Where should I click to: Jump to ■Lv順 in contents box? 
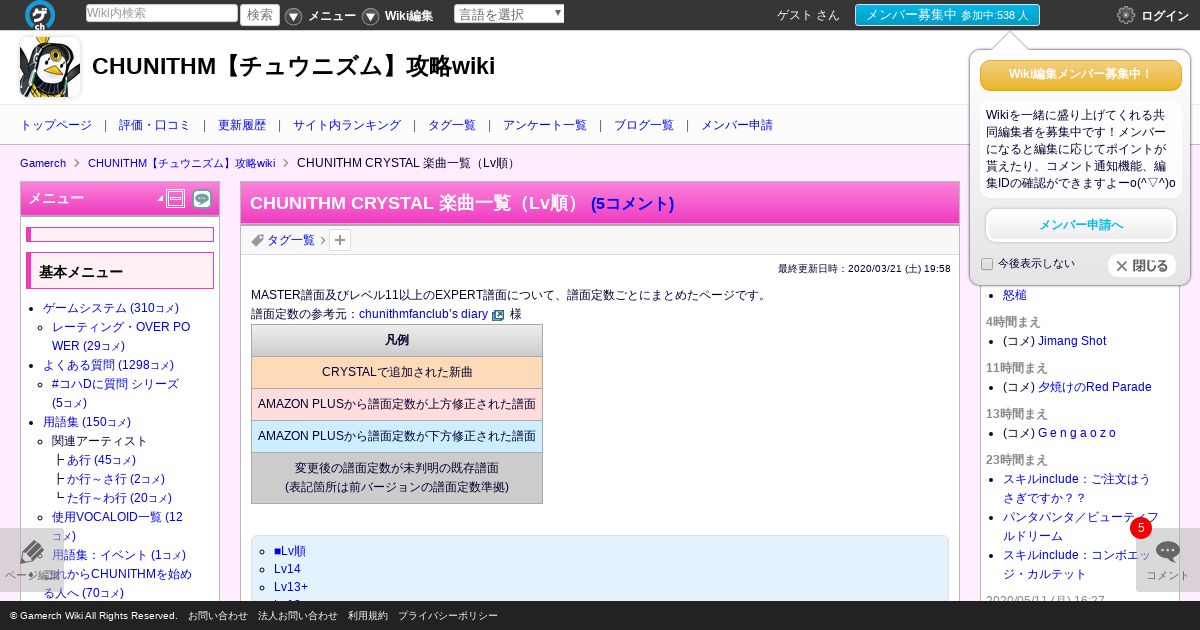[x=290, y=551]
